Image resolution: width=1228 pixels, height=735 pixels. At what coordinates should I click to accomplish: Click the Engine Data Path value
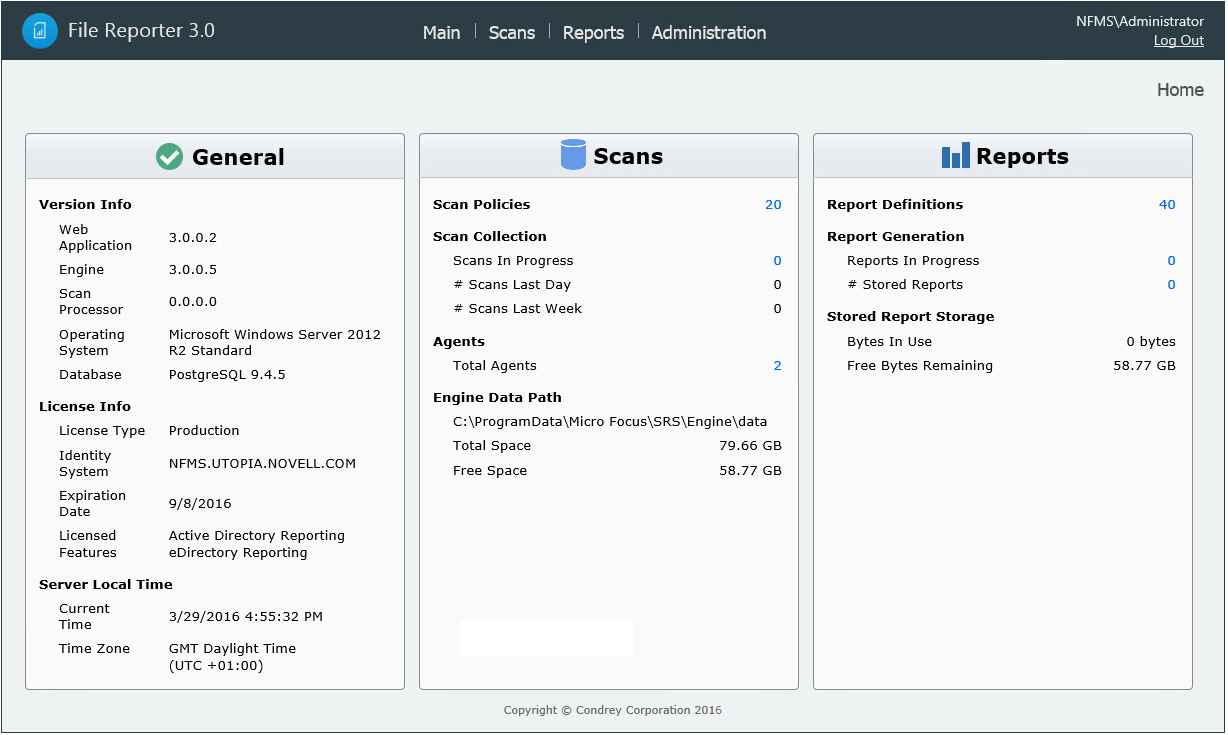click(x=610, y=422)
